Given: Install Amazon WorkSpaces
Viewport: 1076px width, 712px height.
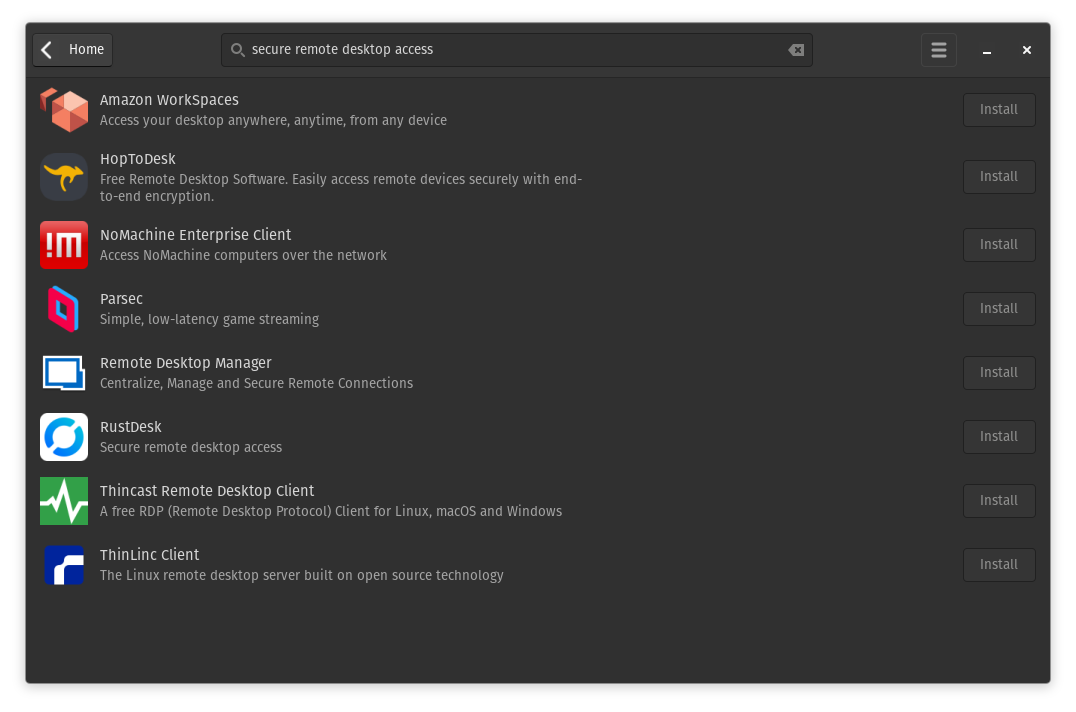Looking at the screenshot, I should coord(999,110).
